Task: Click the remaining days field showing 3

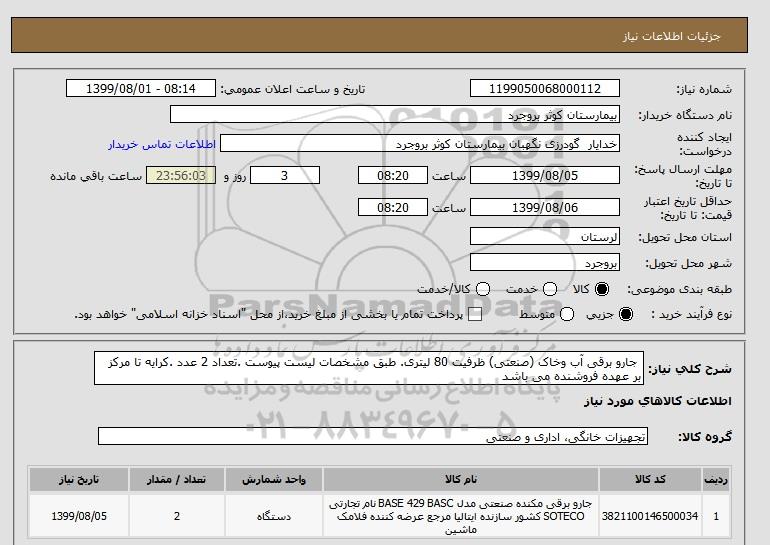Action: click(285, 175)
